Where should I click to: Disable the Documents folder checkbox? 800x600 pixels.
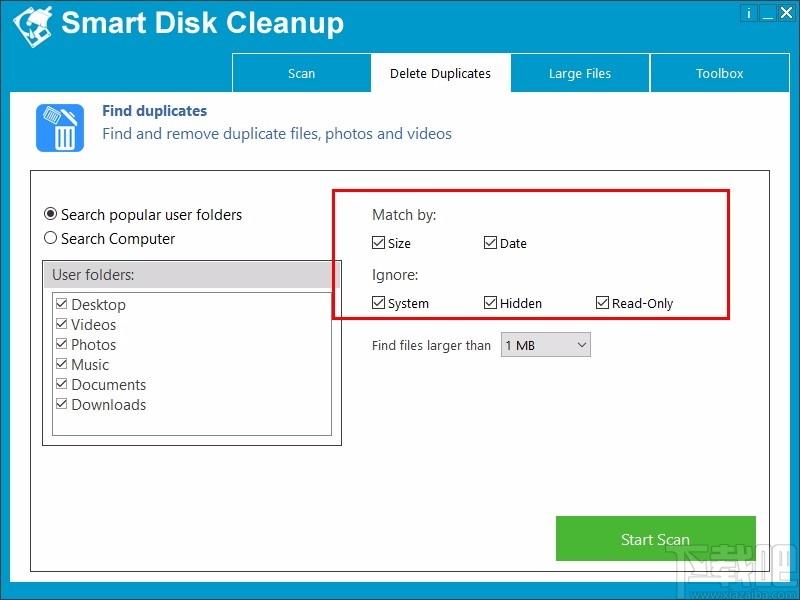click(62, 384)
